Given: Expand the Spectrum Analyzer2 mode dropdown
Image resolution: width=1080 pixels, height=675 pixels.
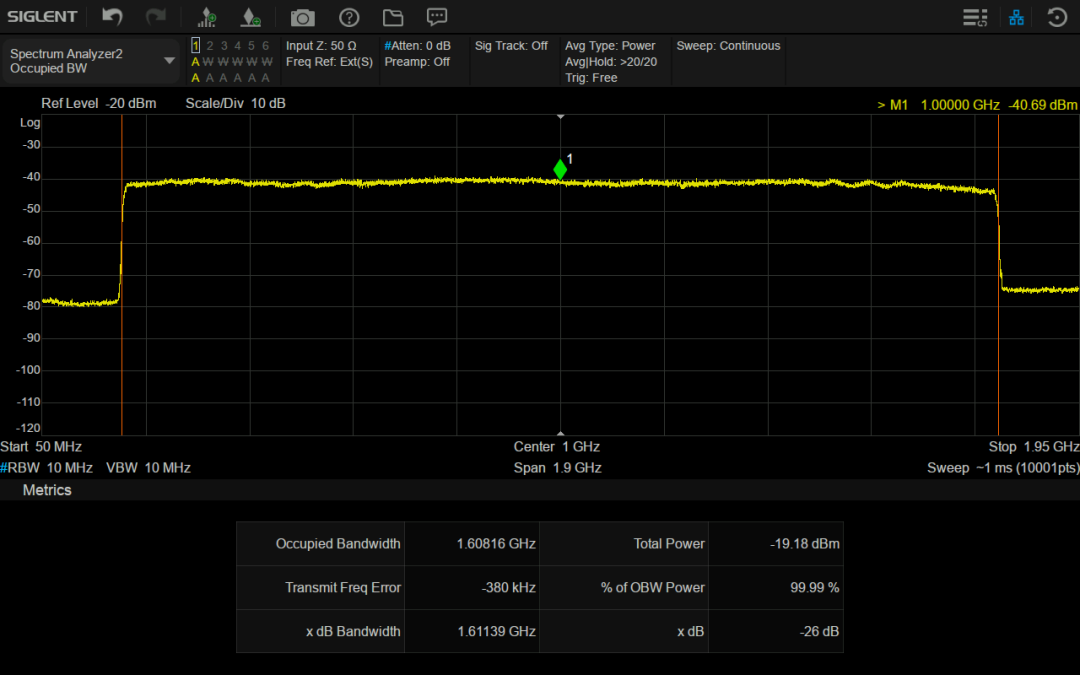Looking at the screenshot, I should [x=169, y=61].
